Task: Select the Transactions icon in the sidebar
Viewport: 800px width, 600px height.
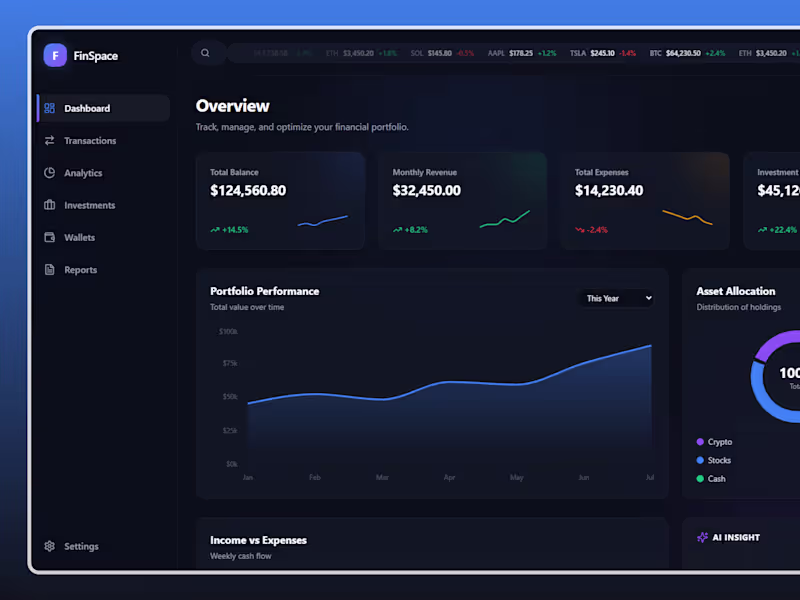Action: point(50,140)
